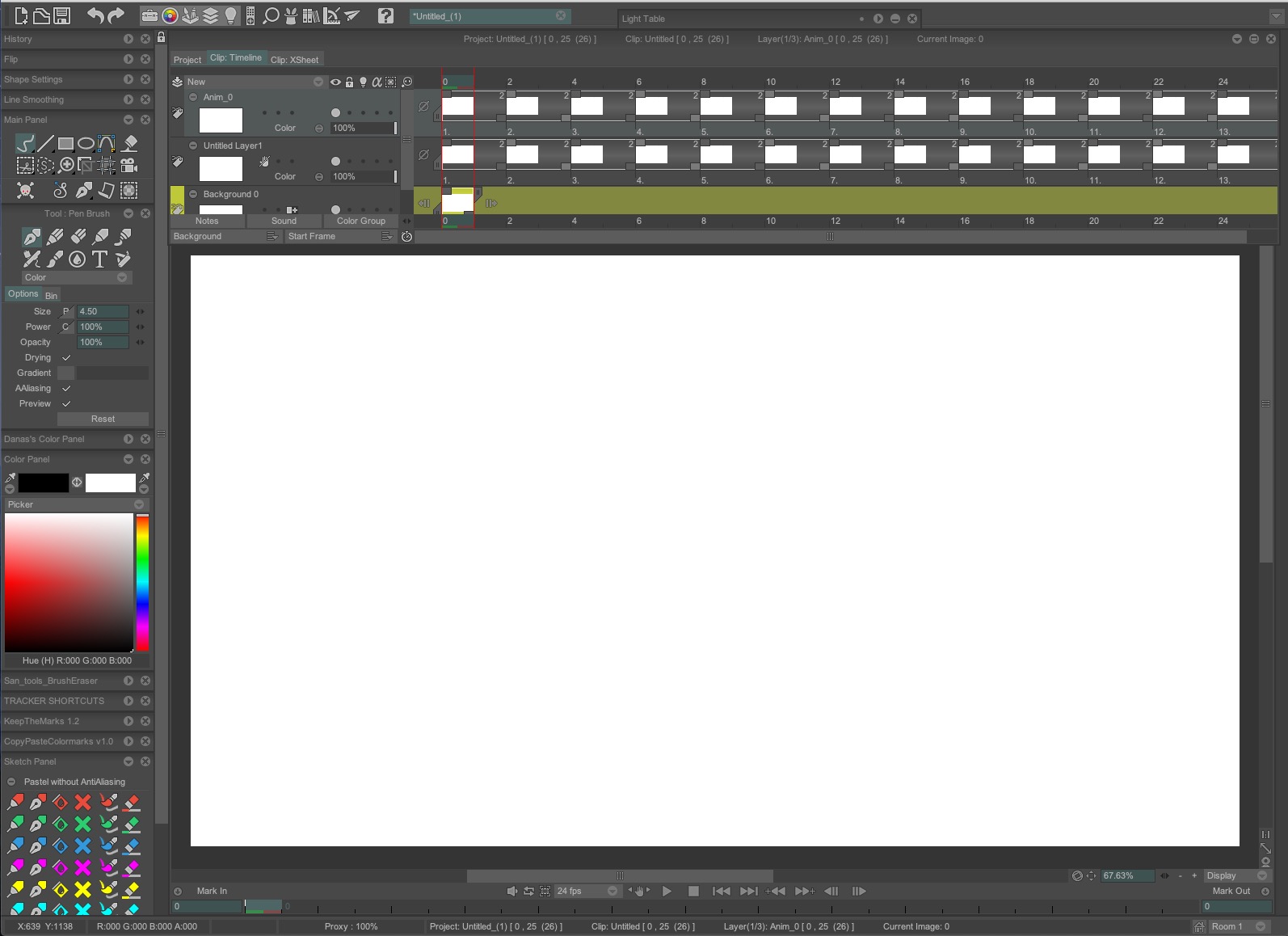Toggle the layer lock icon in timeline header
This screenshot has width=1288, height=936.
(x=349, y=82)
